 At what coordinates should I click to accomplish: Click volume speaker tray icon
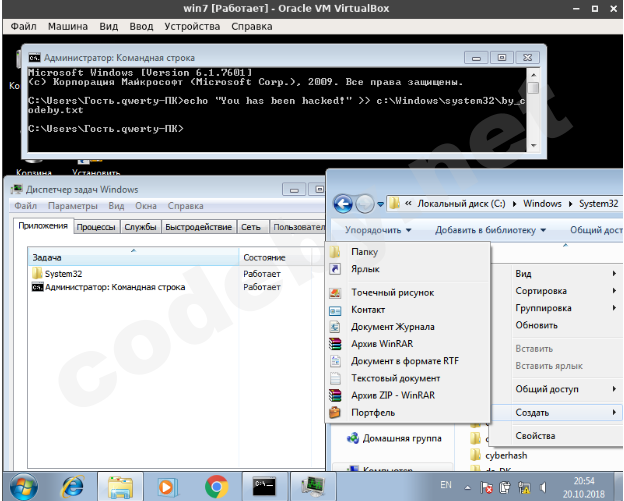[x=543, y=487]
